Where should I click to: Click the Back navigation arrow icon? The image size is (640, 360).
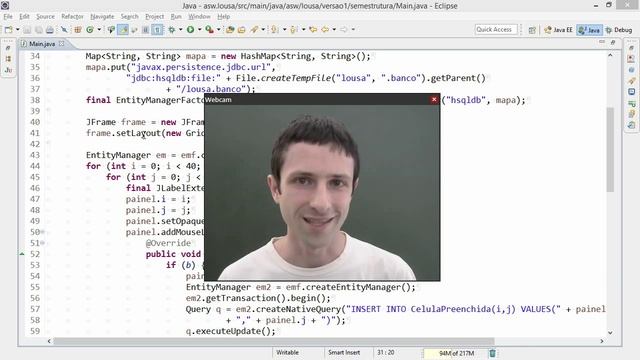coord(325,30)
